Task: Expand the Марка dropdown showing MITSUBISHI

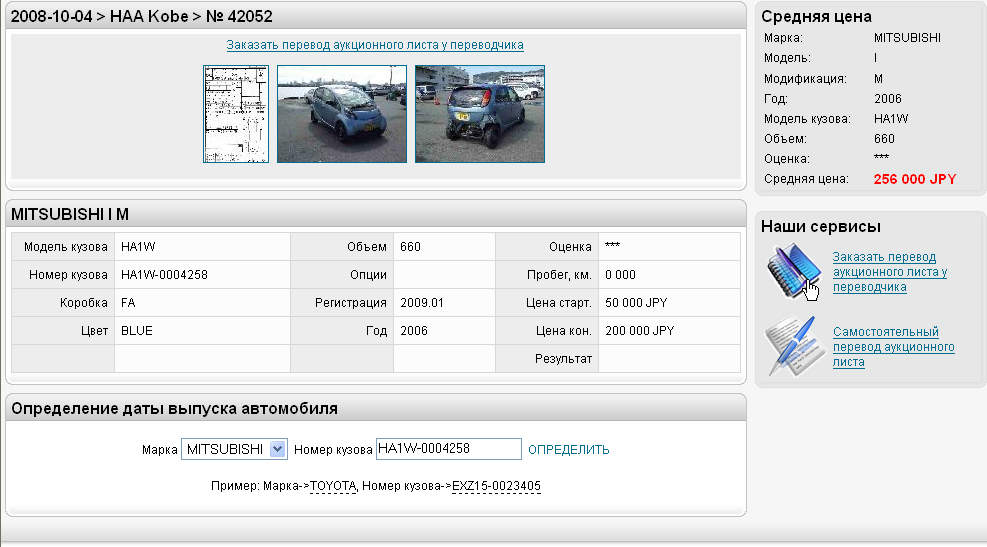Action: coord(234,449)
